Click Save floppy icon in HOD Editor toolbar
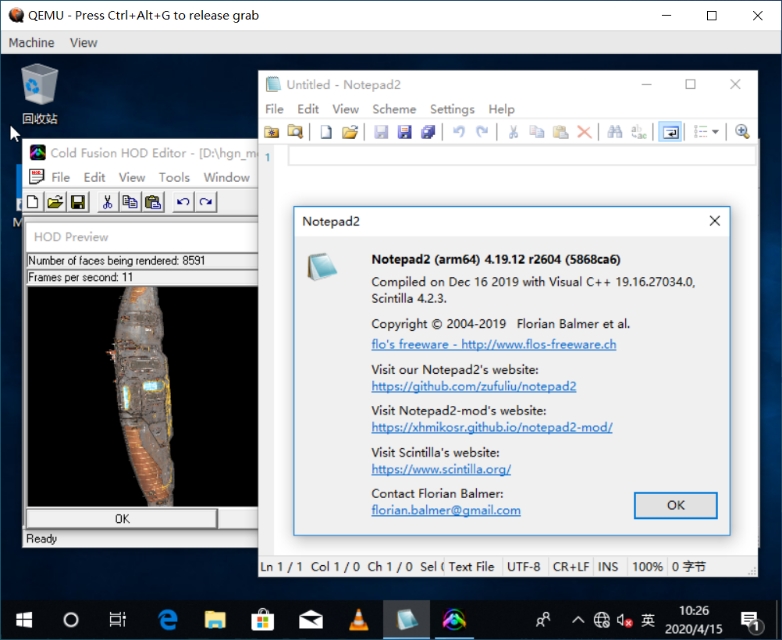This screenshot has height=640, width=782. coord(78,202)
